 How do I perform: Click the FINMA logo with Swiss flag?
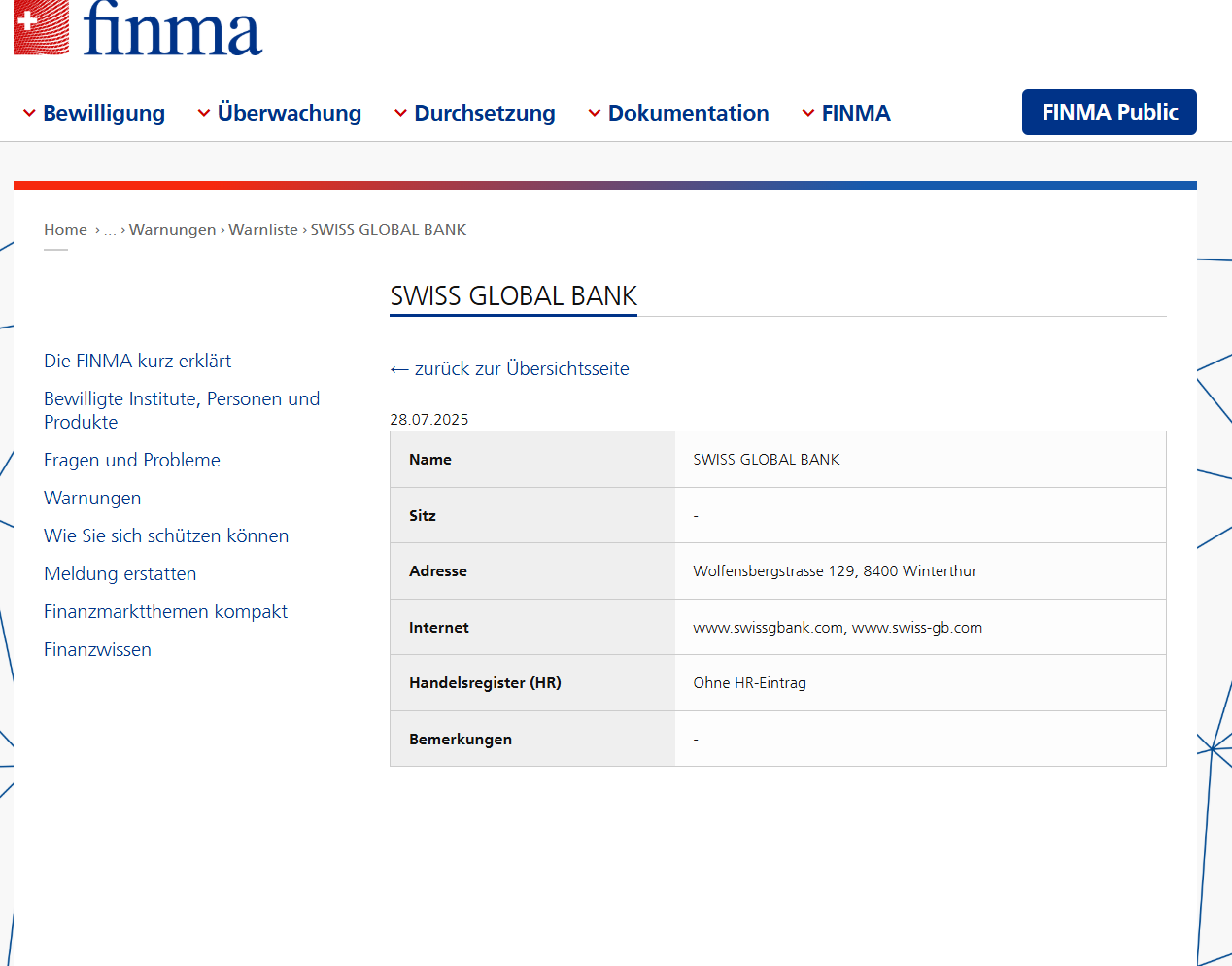(138, 27)
